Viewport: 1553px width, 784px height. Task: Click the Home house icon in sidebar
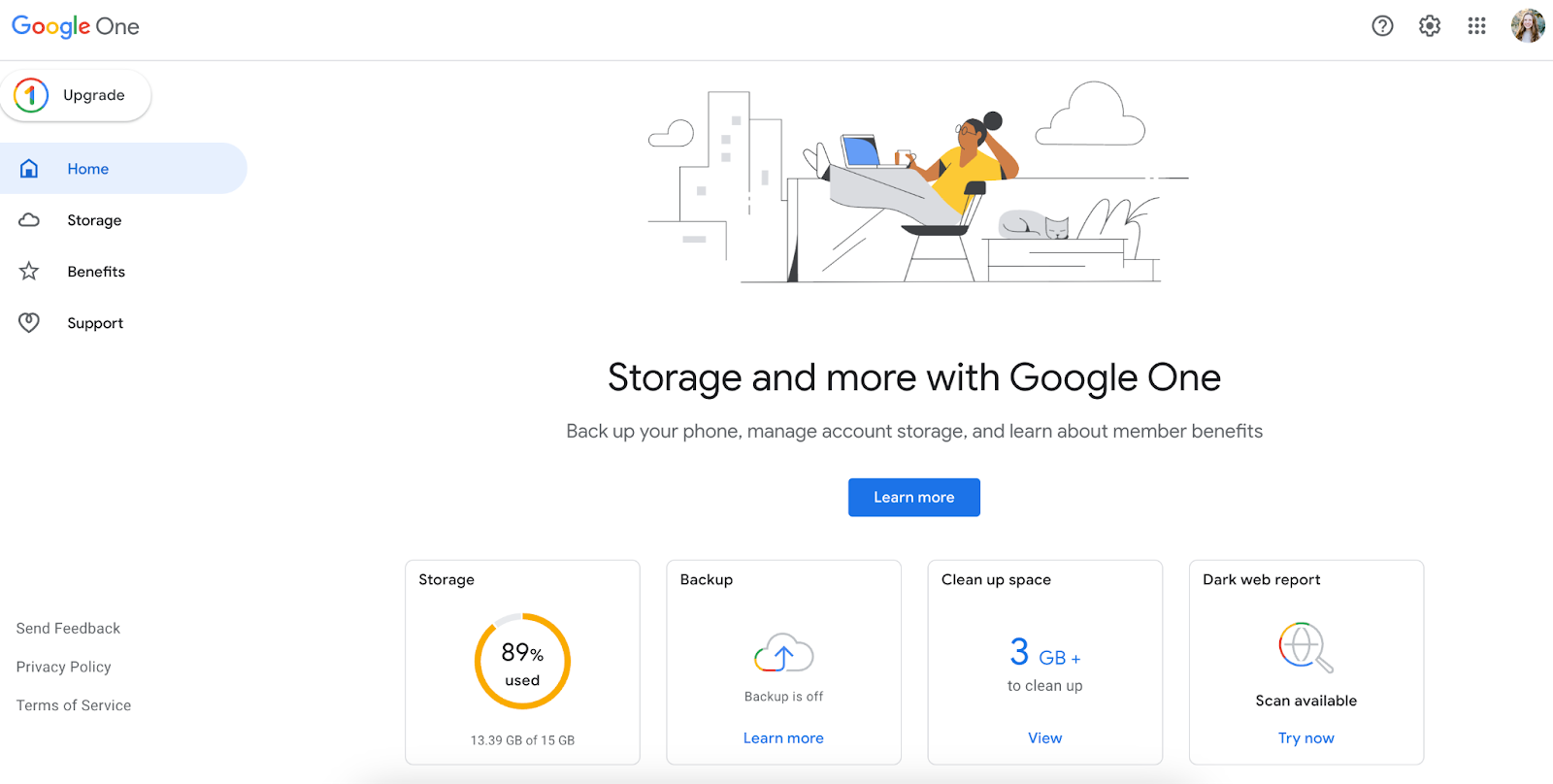point(29,169)
